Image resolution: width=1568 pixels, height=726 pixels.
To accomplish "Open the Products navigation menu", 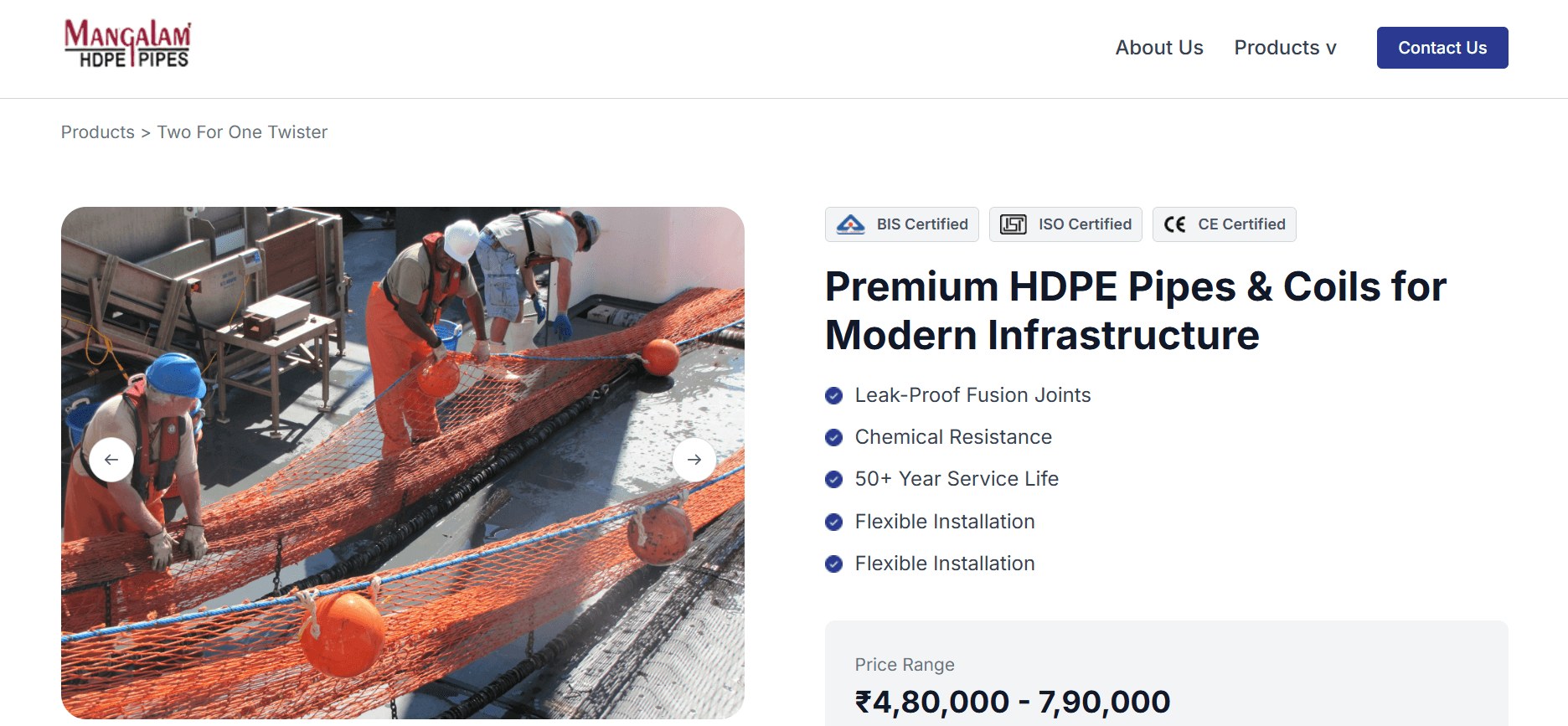I will pyautogui.click(x=1276, y=48).
